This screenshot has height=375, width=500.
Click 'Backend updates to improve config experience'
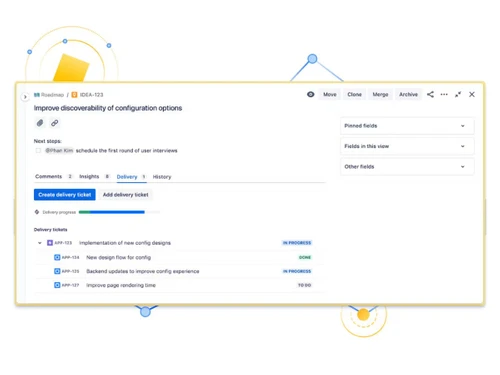pos(143,271)
